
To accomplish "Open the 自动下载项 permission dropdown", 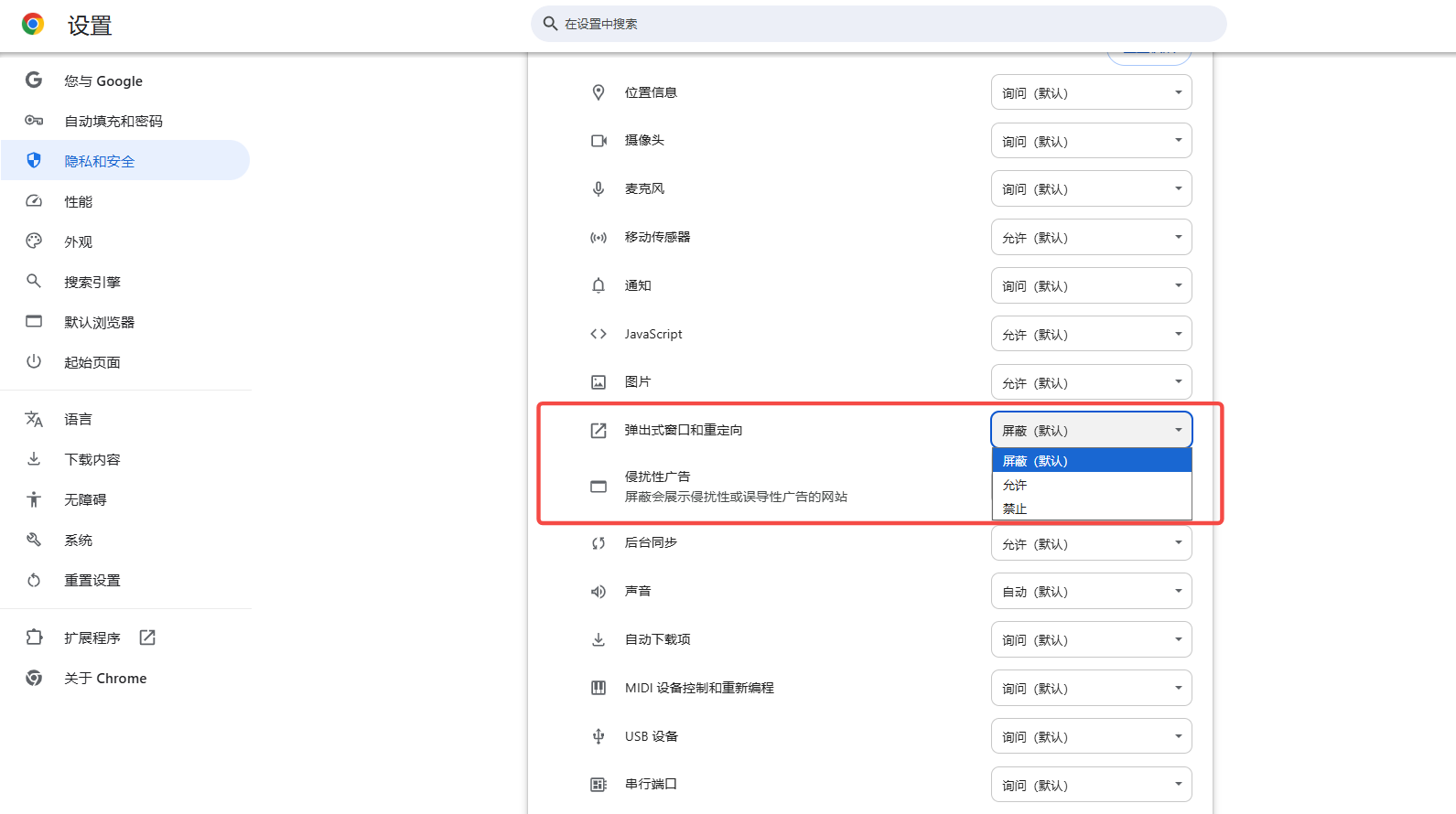I will pos(1092,639).
